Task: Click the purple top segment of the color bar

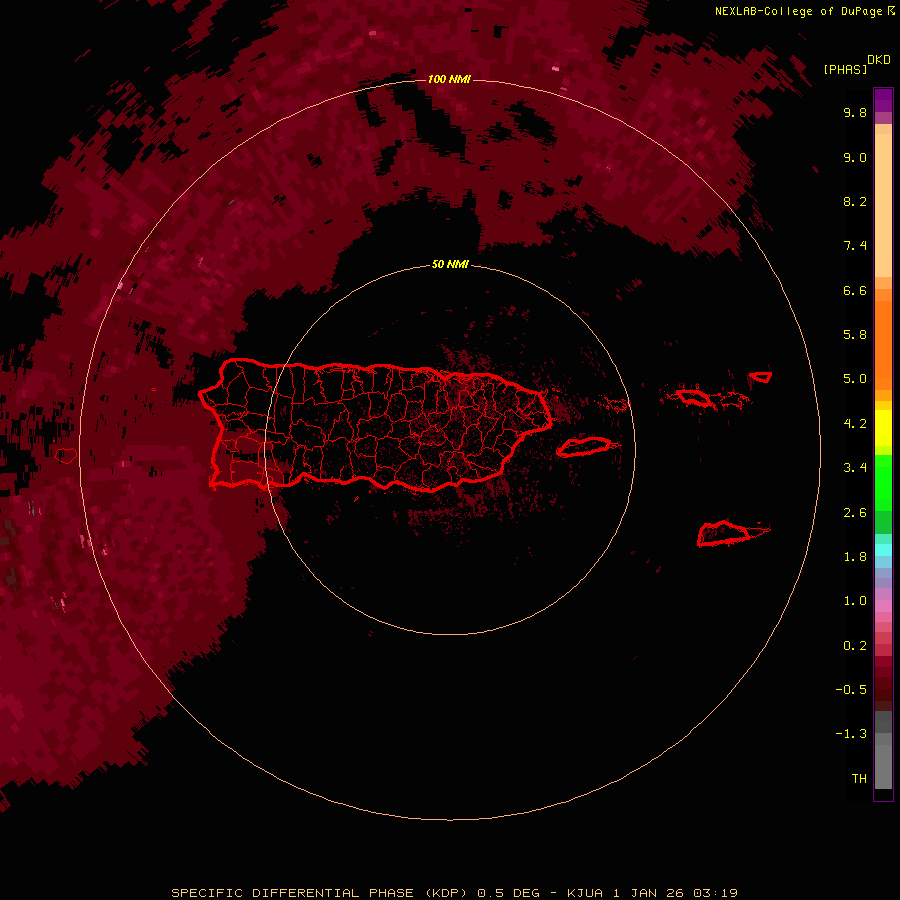Action: pos(883,100)
